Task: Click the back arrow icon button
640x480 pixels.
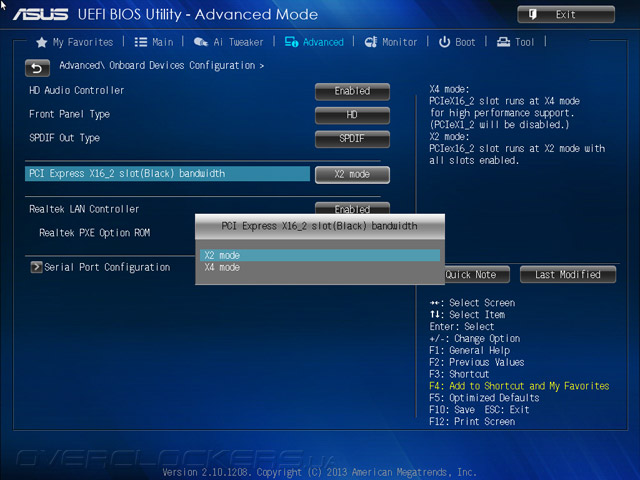Action: tap(37, 68)
